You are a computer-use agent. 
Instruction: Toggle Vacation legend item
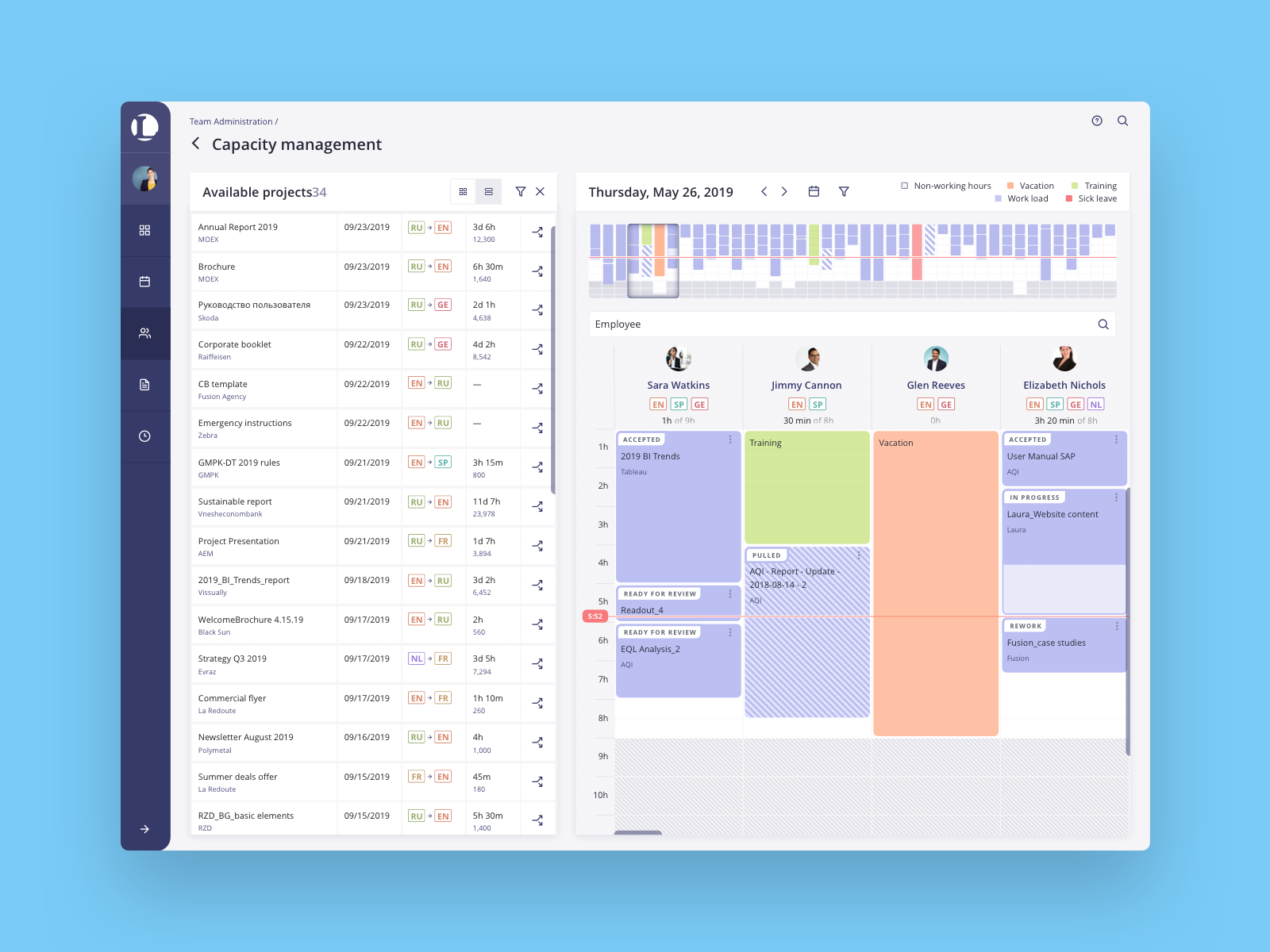tap(1030, 186)
